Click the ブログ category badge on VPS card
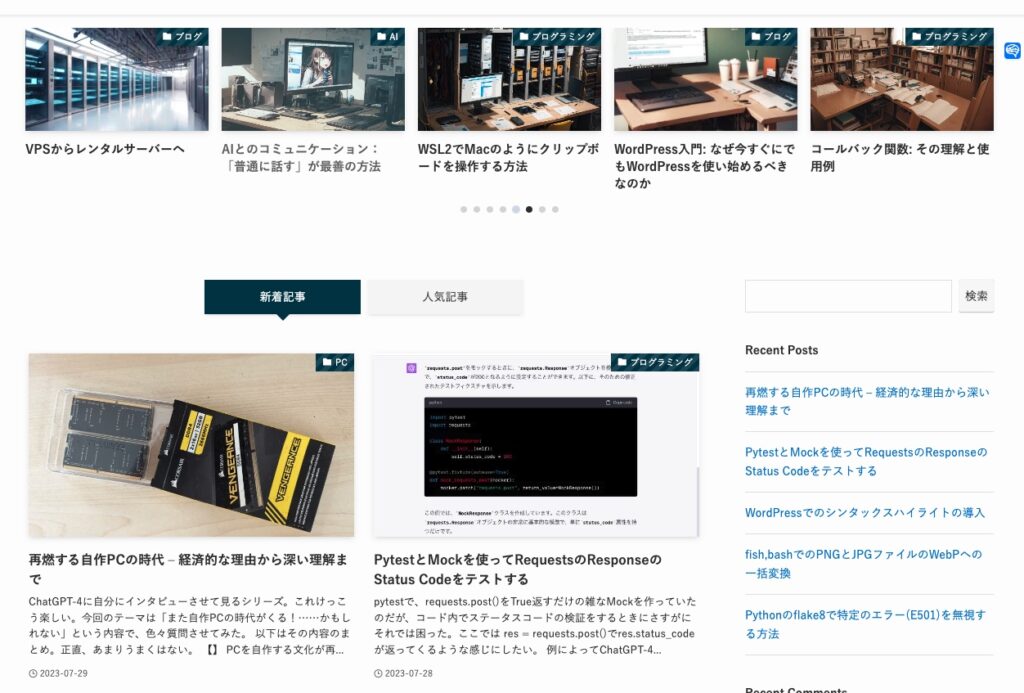Viewport: 1024px width, 693px height. [182, 37]
